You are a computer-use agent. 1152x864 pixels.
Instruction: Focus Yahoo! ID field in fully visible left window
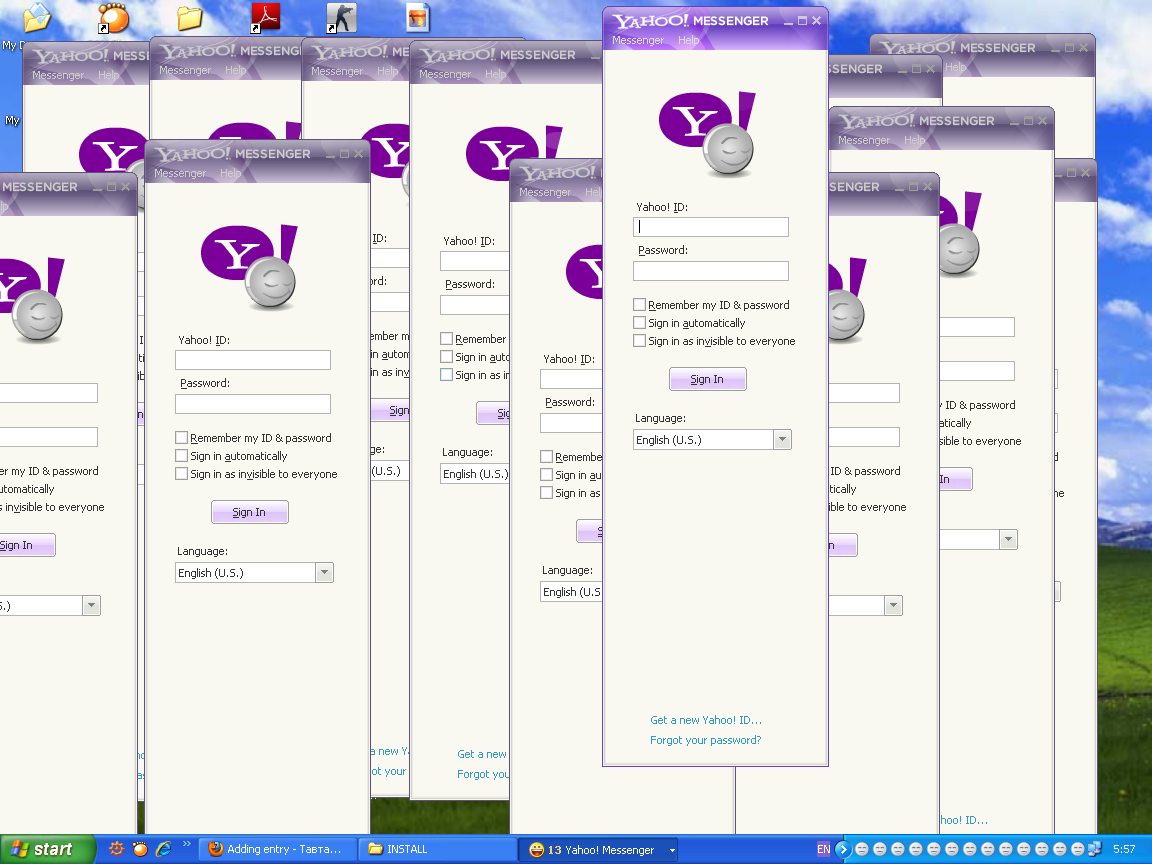253,359
